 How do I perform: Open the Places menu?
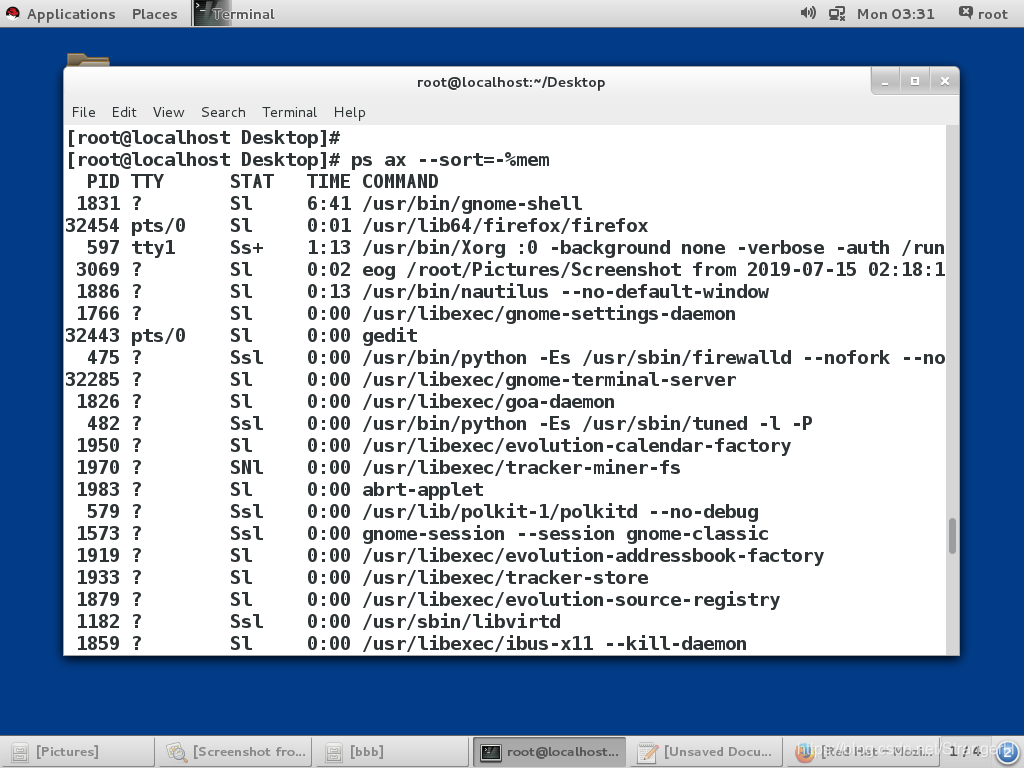(154, 14)
